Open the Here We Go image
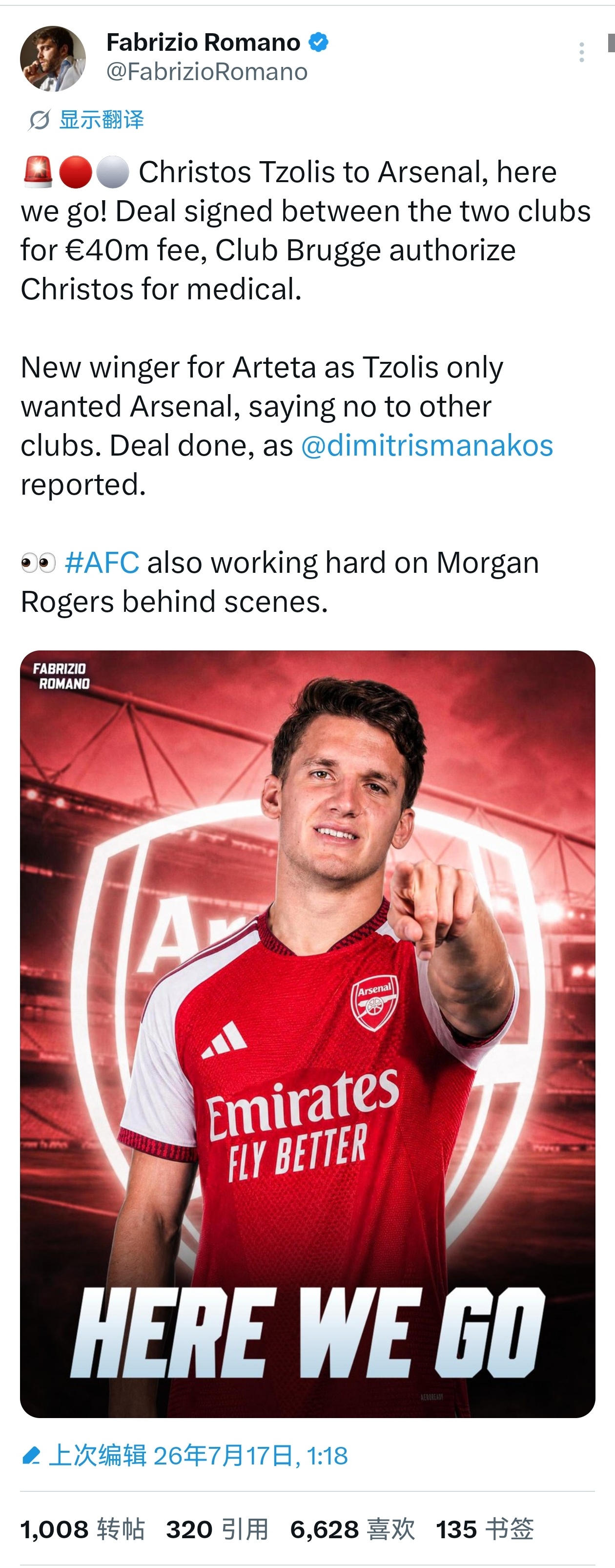615x1568 pixels. click(x=308, y=1034)
